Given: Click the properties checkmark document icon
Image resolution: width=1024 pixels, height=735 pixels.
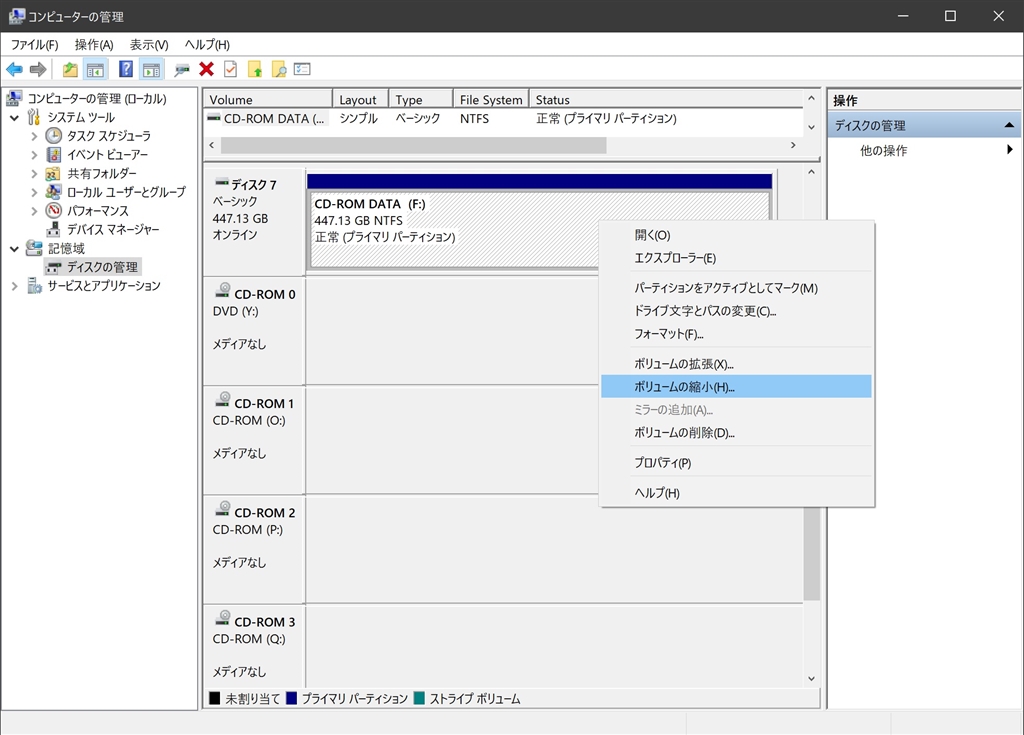Looking at the screenshot, I should [231, 69].
